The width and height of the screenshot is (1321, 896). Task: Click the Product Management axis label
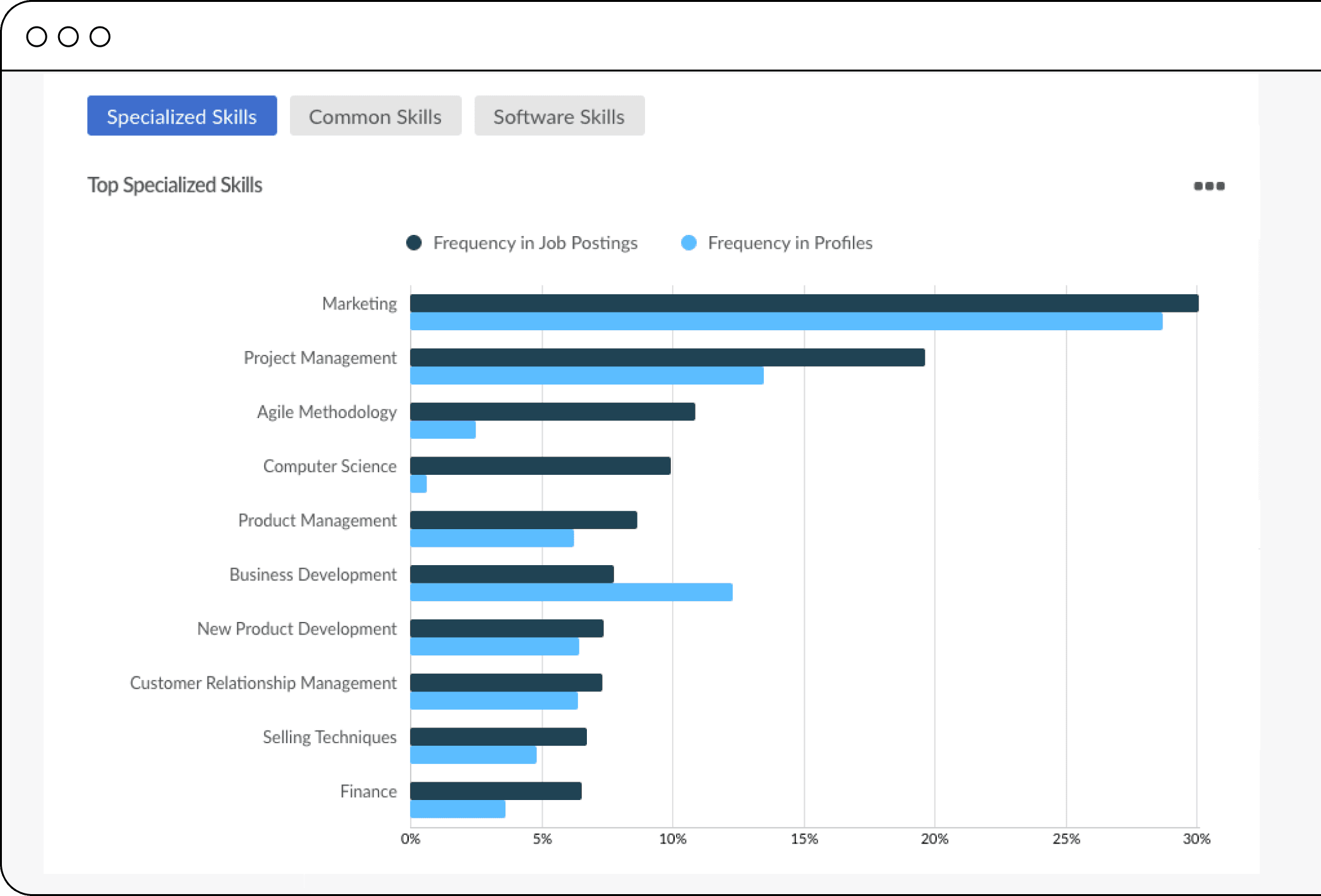317,520
